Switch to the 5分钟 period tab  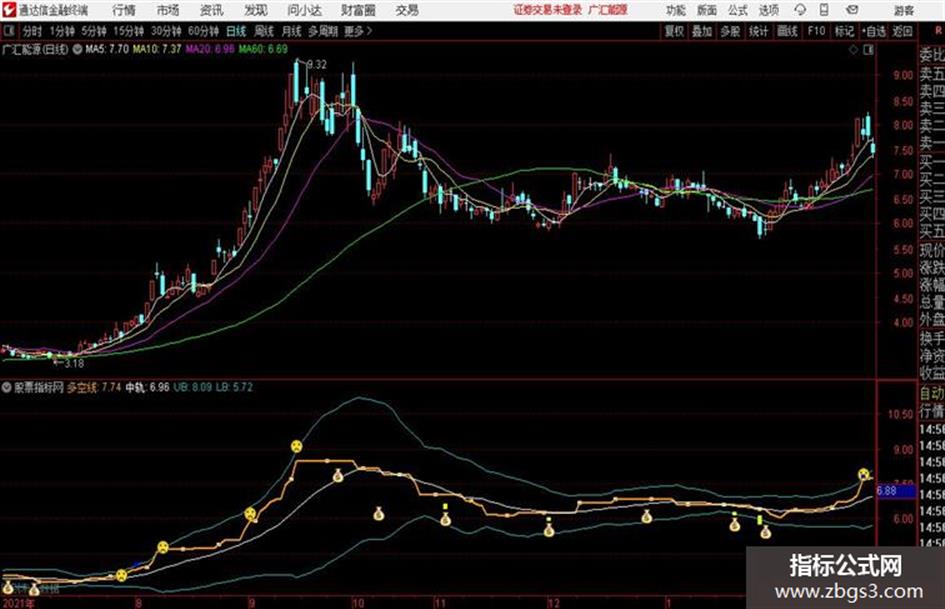coord(93,31)
